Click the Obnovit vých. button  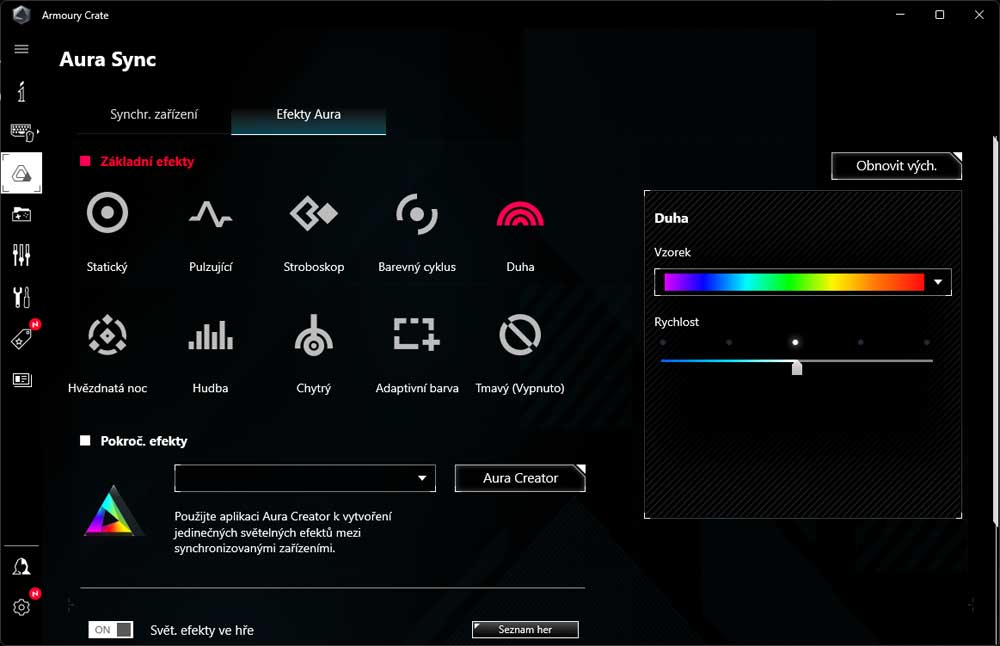(x=895, y=166)
